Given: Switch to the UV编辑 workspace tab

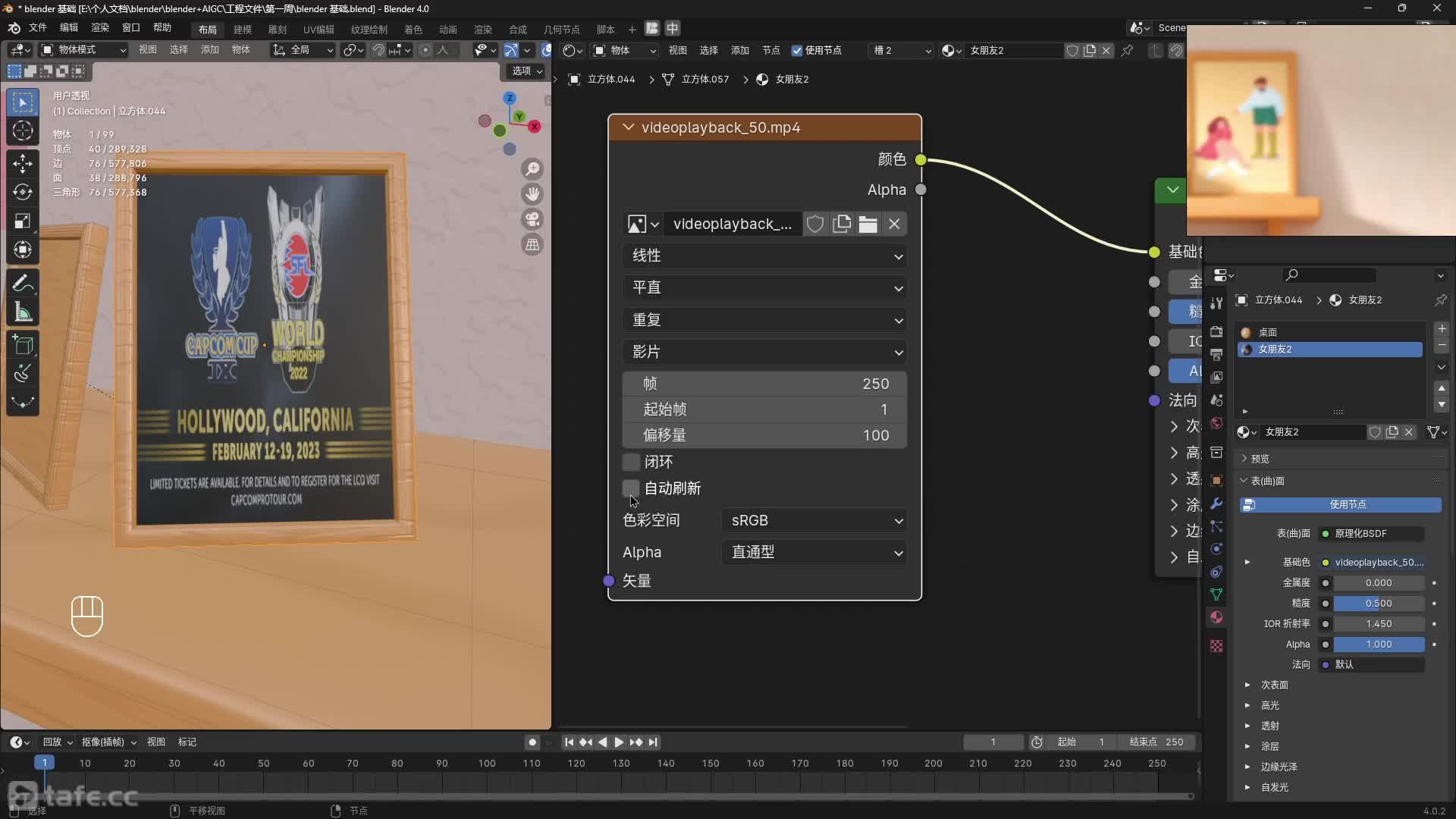Looking at the screenshot, I should (318, 29).
